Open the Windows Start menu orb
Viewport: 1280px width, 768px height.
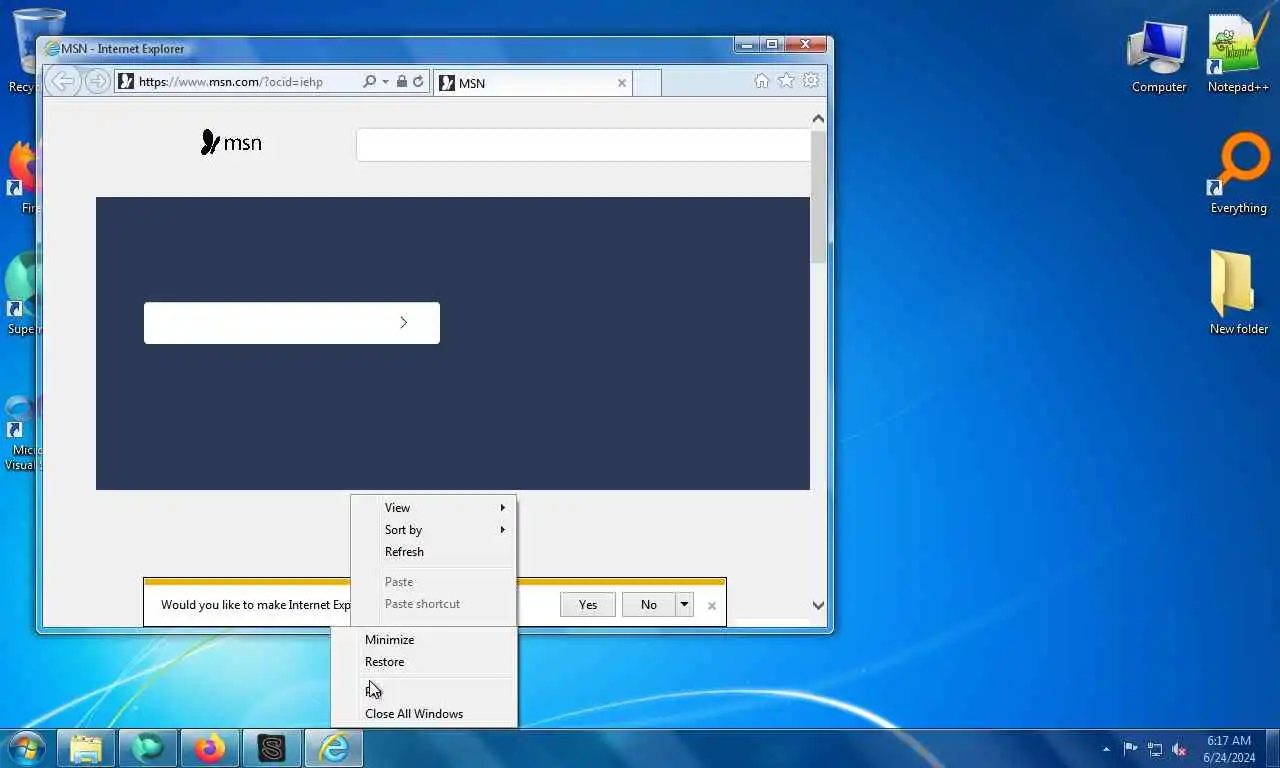click(25, 748)
